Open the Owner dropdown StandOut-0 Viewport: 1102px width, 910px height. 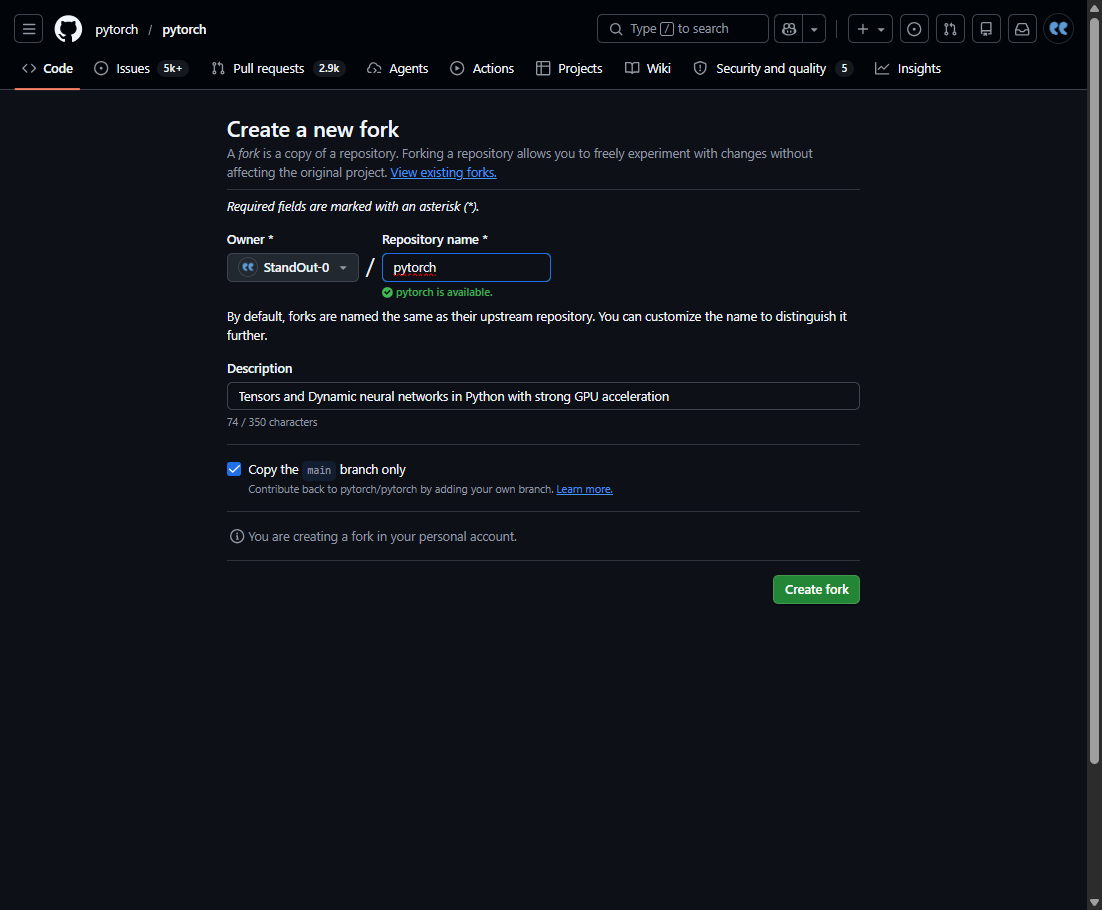[x=292, y=268]
